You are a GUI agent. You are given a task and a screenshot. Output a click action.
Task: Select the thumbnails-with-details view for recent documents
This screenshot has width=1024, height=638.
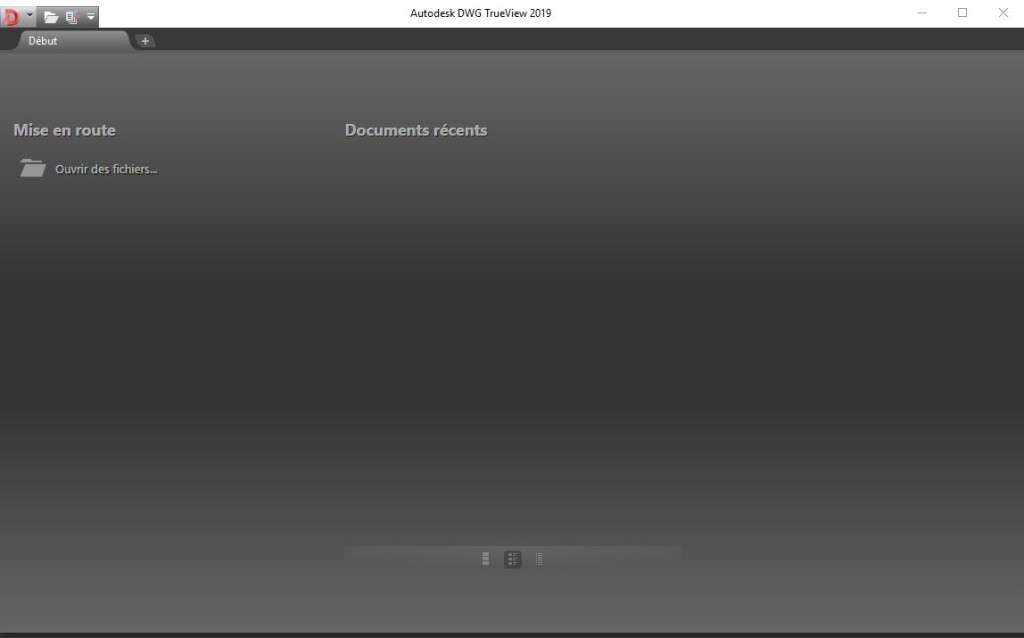click(x=512, y=559)
